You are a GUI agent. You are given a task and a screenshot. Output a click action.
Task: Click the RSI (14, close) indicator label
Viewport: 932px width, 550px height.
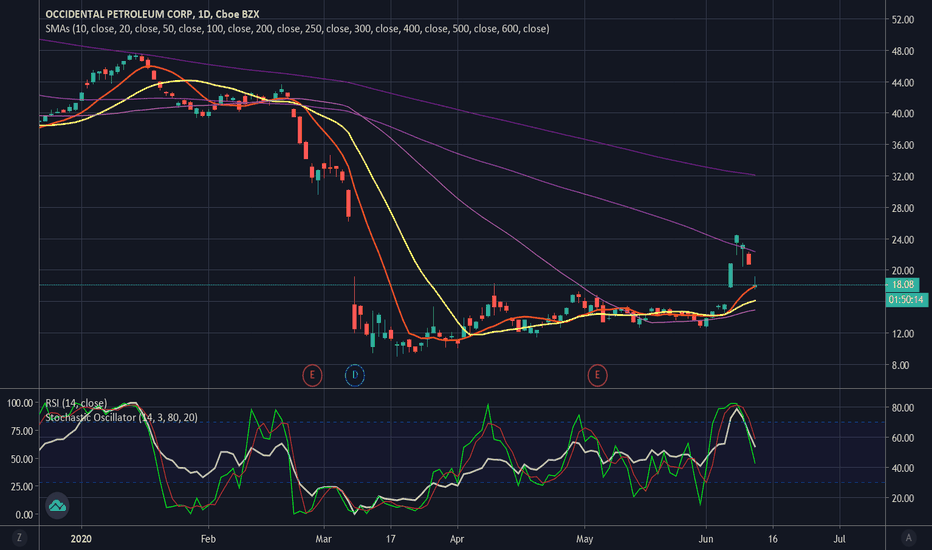point(76,403)
